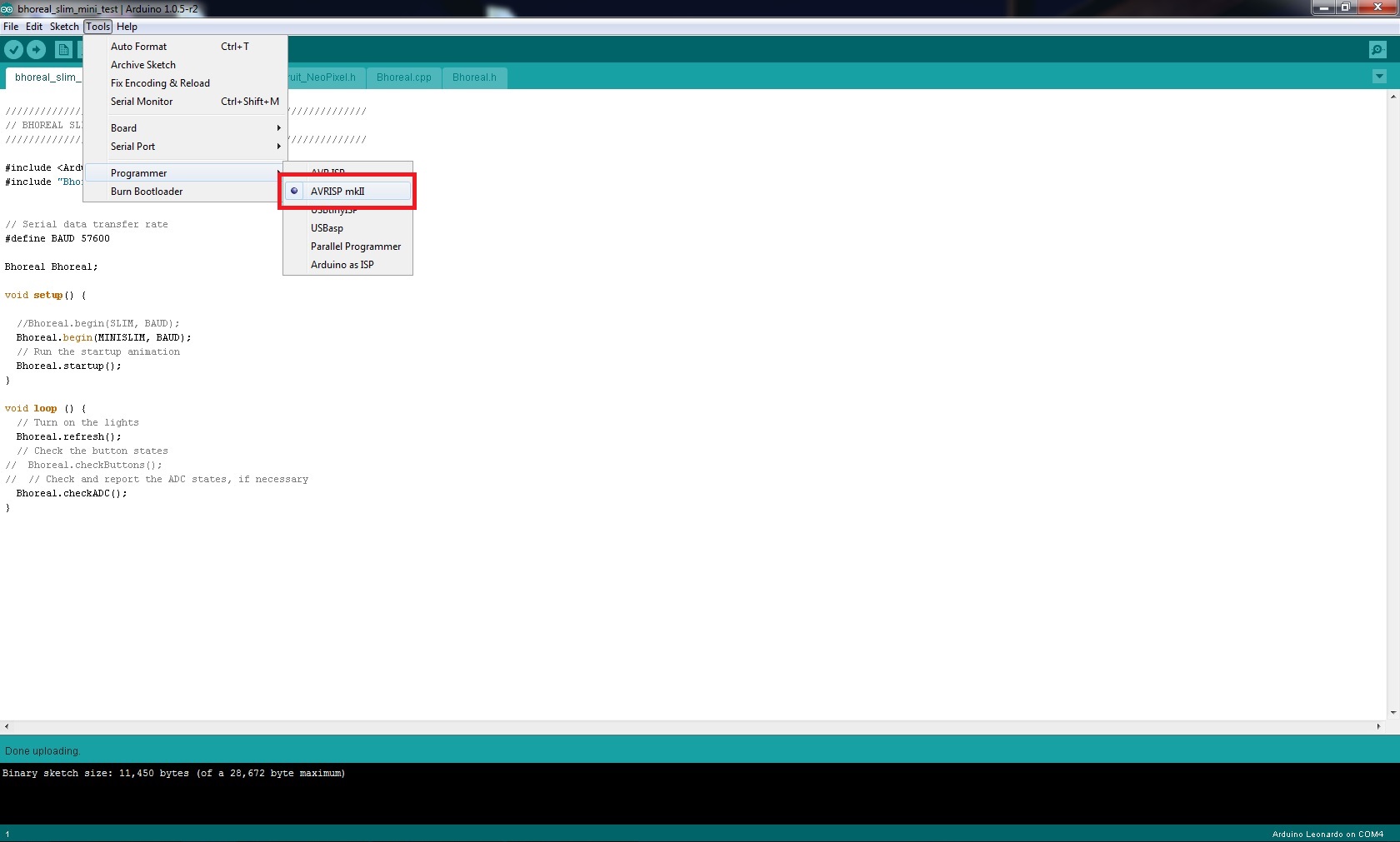Screen dimensions: 1400x842
Task: Choose USBasp programmer
Action: point(348,228)
